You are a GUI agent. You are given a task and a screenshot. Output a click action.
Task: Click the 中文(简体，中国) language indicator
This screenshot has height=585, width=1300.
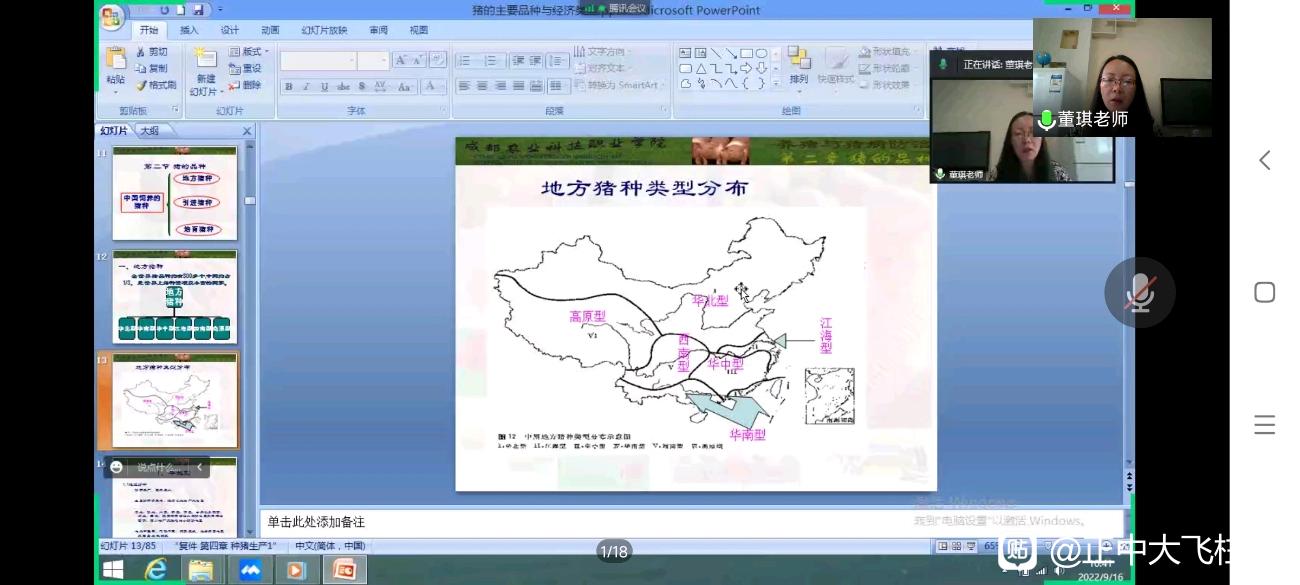point(330,546)
